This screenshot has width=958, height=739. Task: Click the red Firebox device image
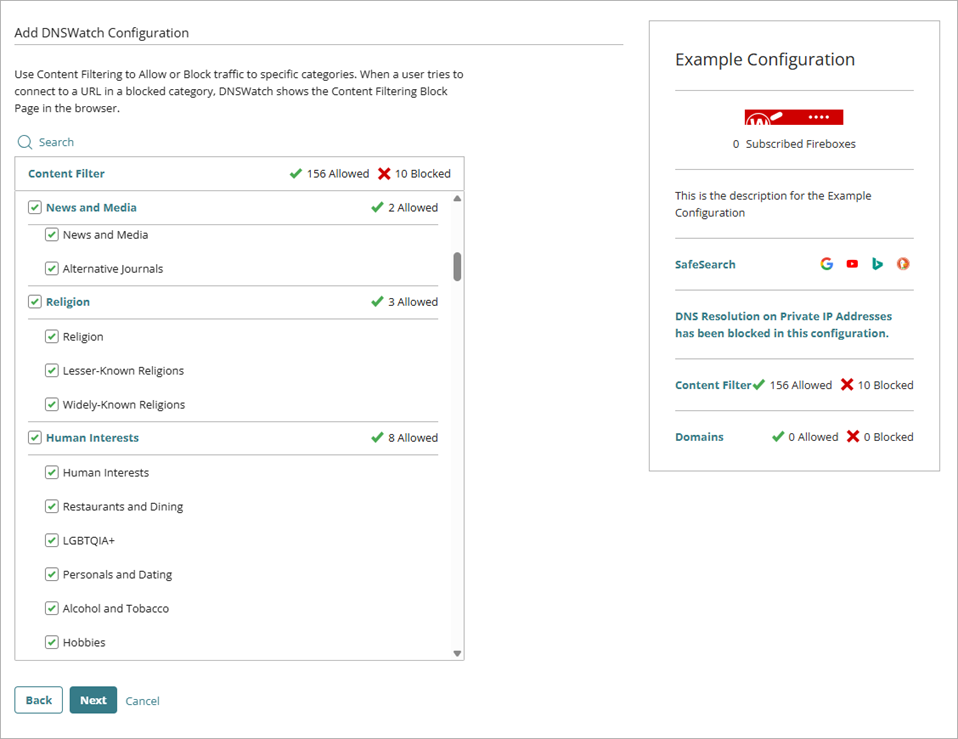coord(794,117)
